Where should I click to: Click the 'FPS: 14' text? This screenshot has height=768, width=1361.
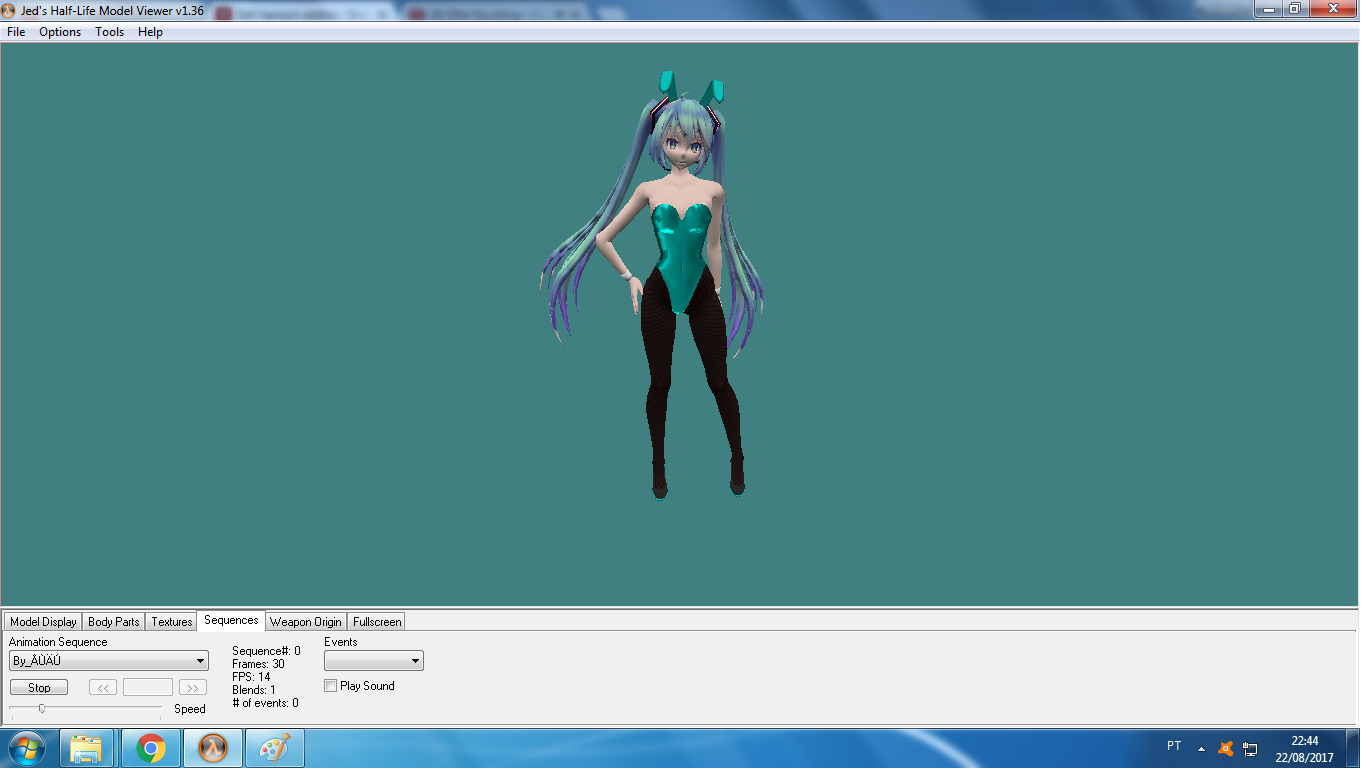(251, 677)
